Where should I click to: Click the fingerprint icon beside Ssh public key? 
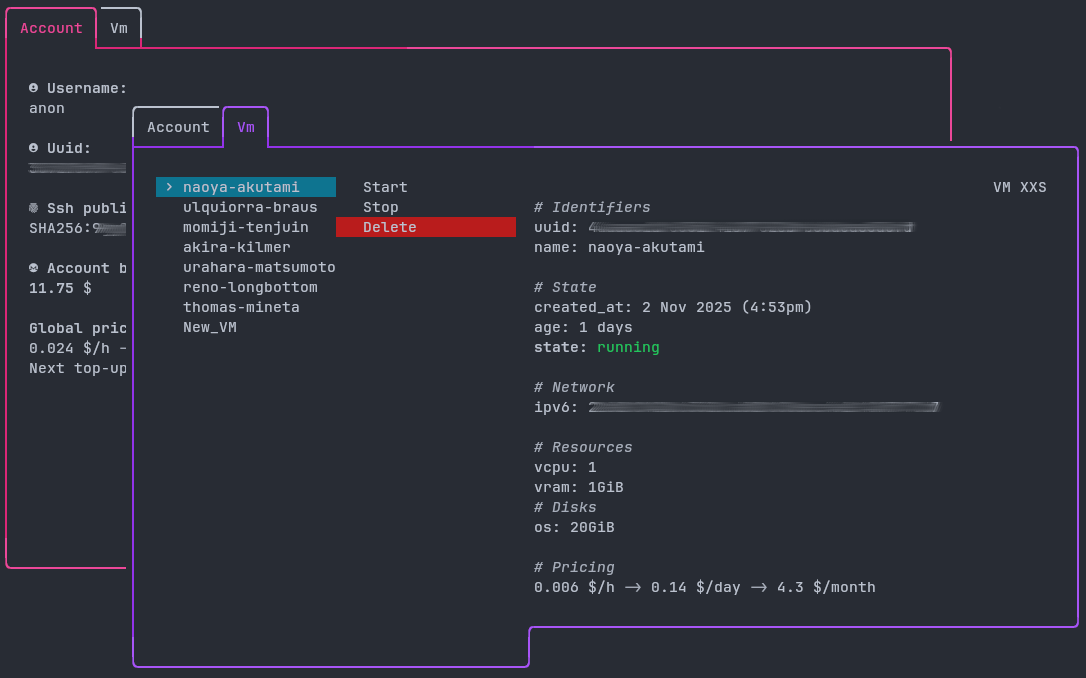pyautogui.click(x=34, y=208)
